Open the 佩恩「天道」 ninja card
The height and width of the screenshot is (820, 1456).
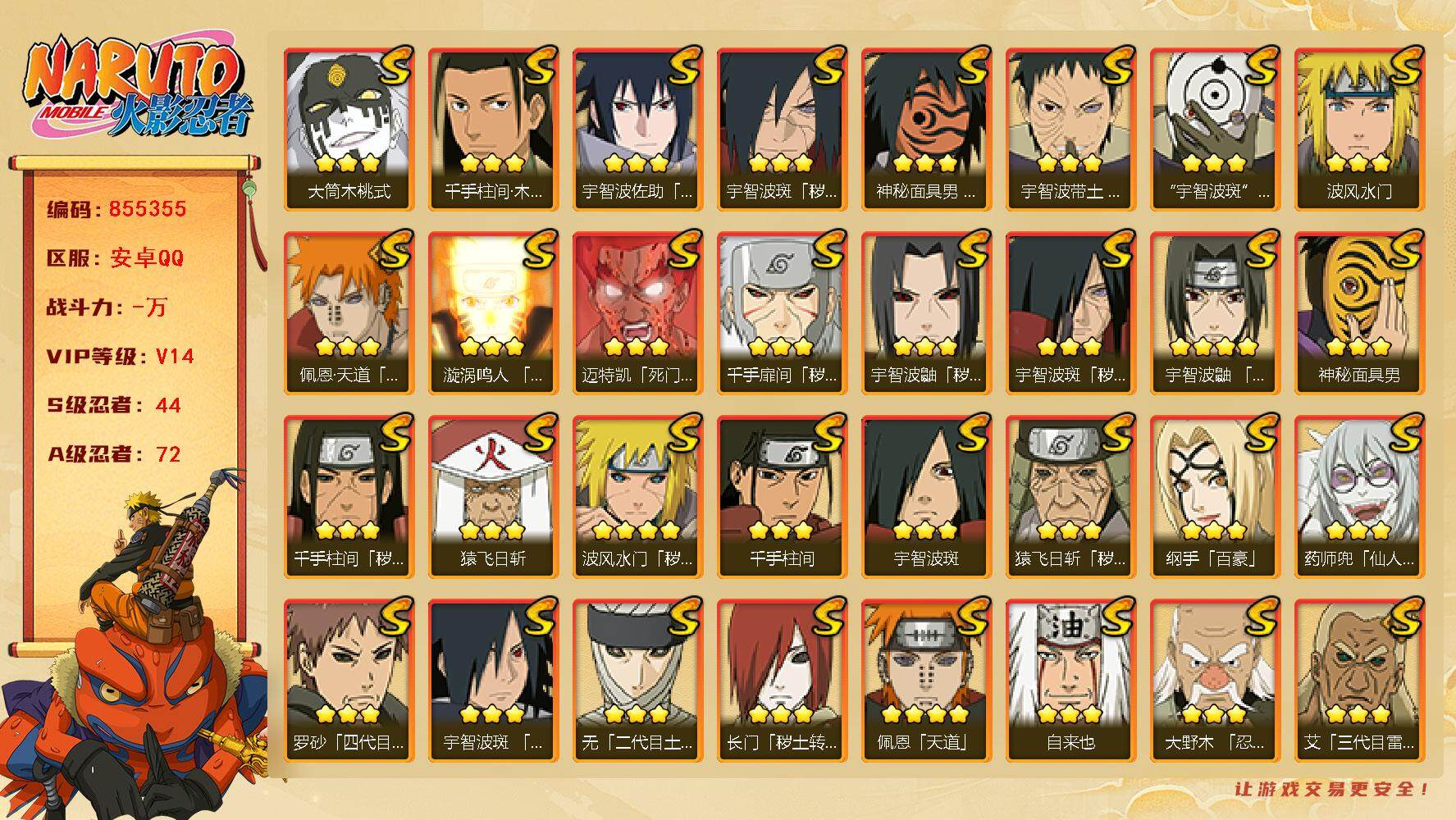(x=926, y=681)
